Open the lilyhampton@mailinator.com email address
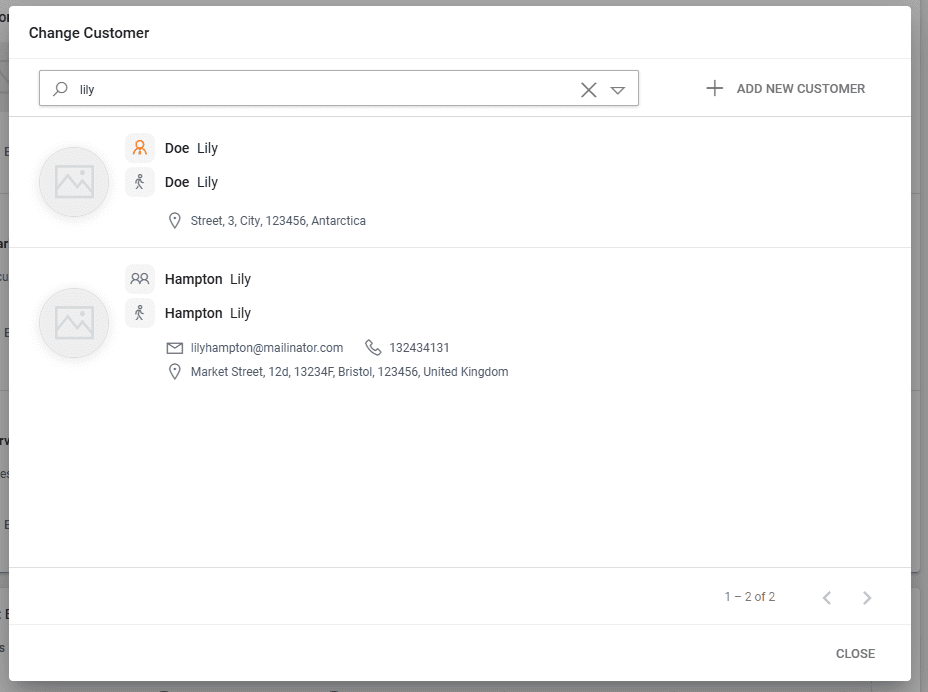The height and width of the screenshot is (692, 928). [x=267, y=348]
